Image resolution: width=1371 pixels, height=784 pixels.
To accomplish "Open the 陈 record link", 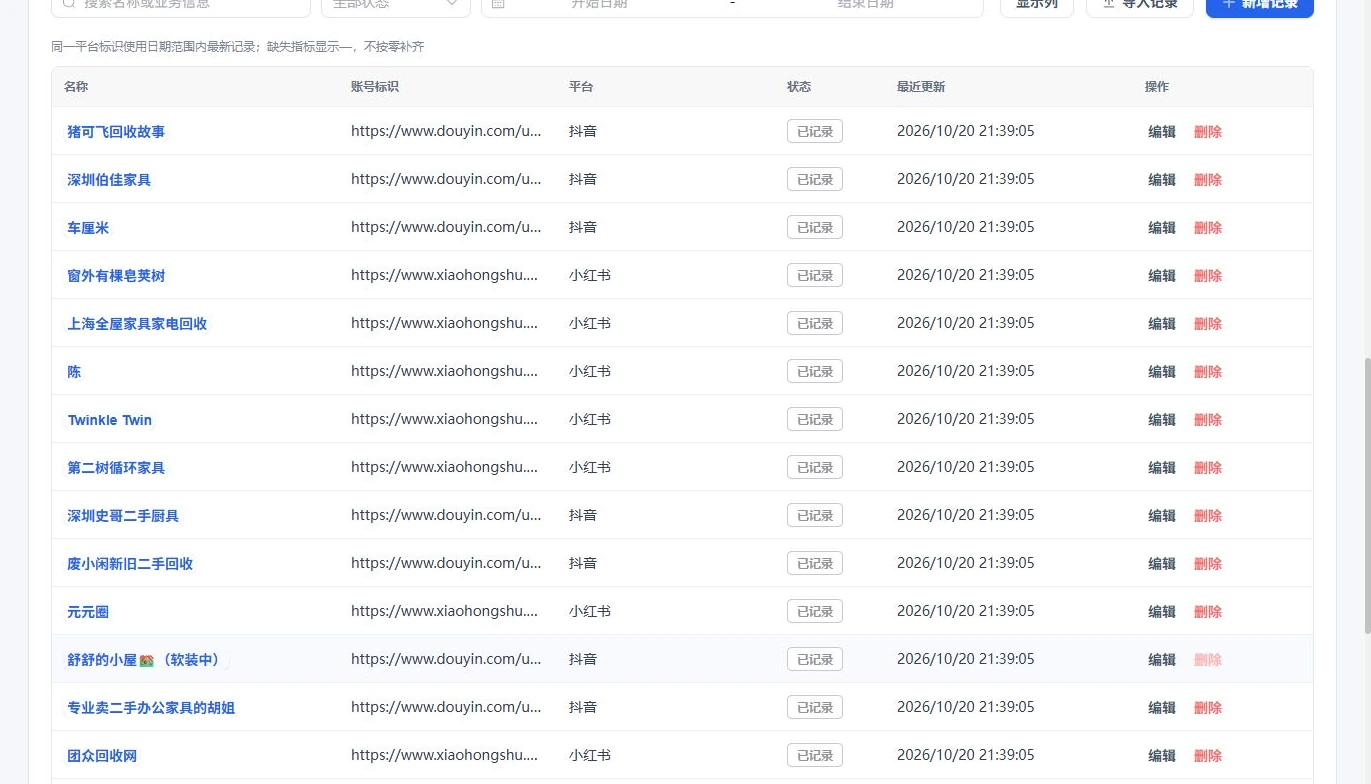I will [74, 372].
